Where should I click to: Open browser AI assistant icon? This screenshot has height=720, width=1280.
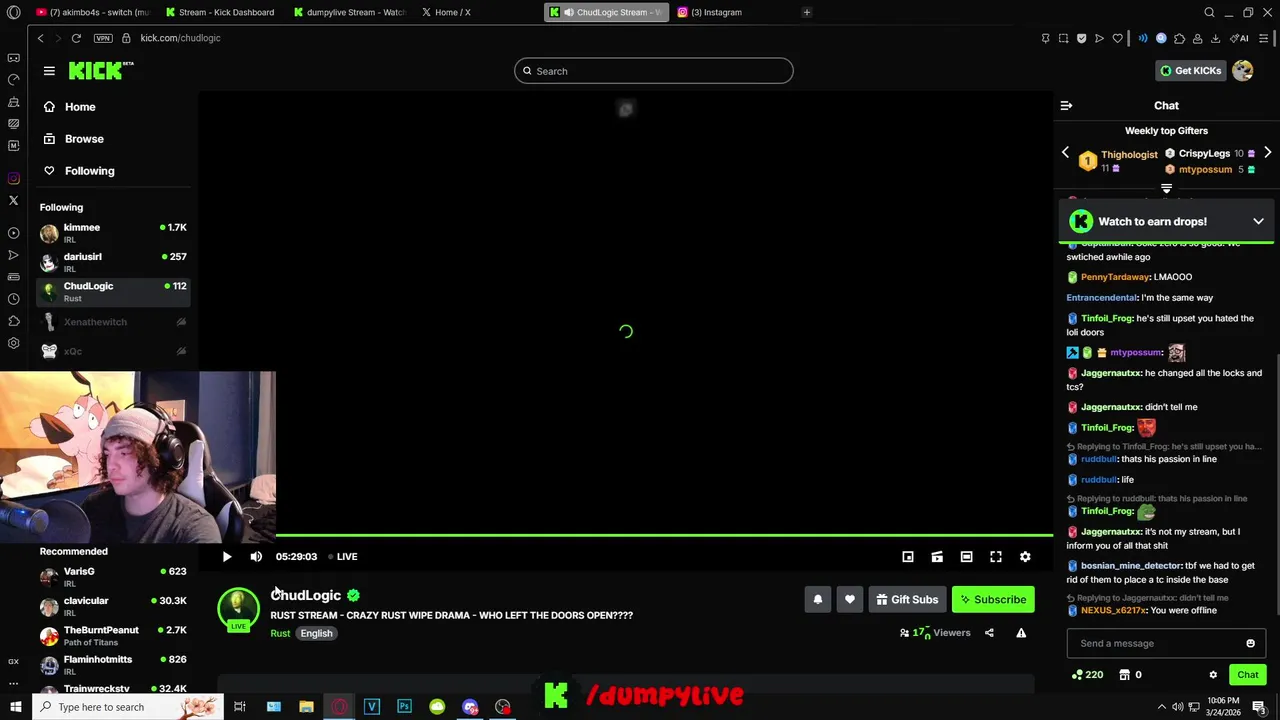[x=1241, y=38]
